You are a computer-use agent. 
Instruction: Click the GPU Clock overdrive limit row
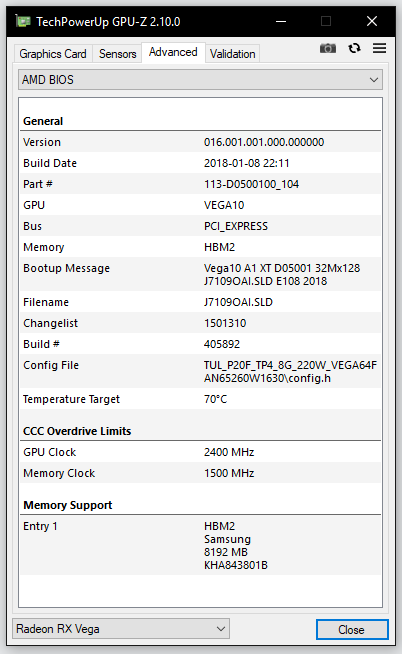[201, 452]
